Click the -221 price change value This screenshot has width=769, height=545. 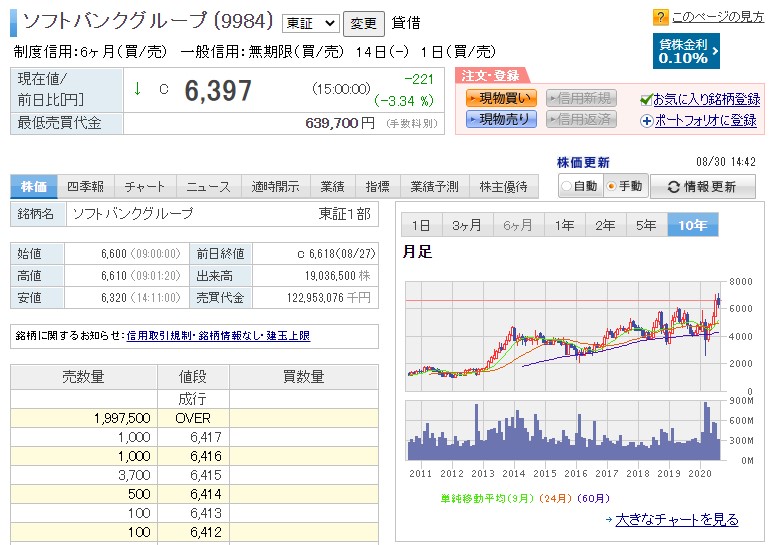pyautogui.click(x=419, y=79)
